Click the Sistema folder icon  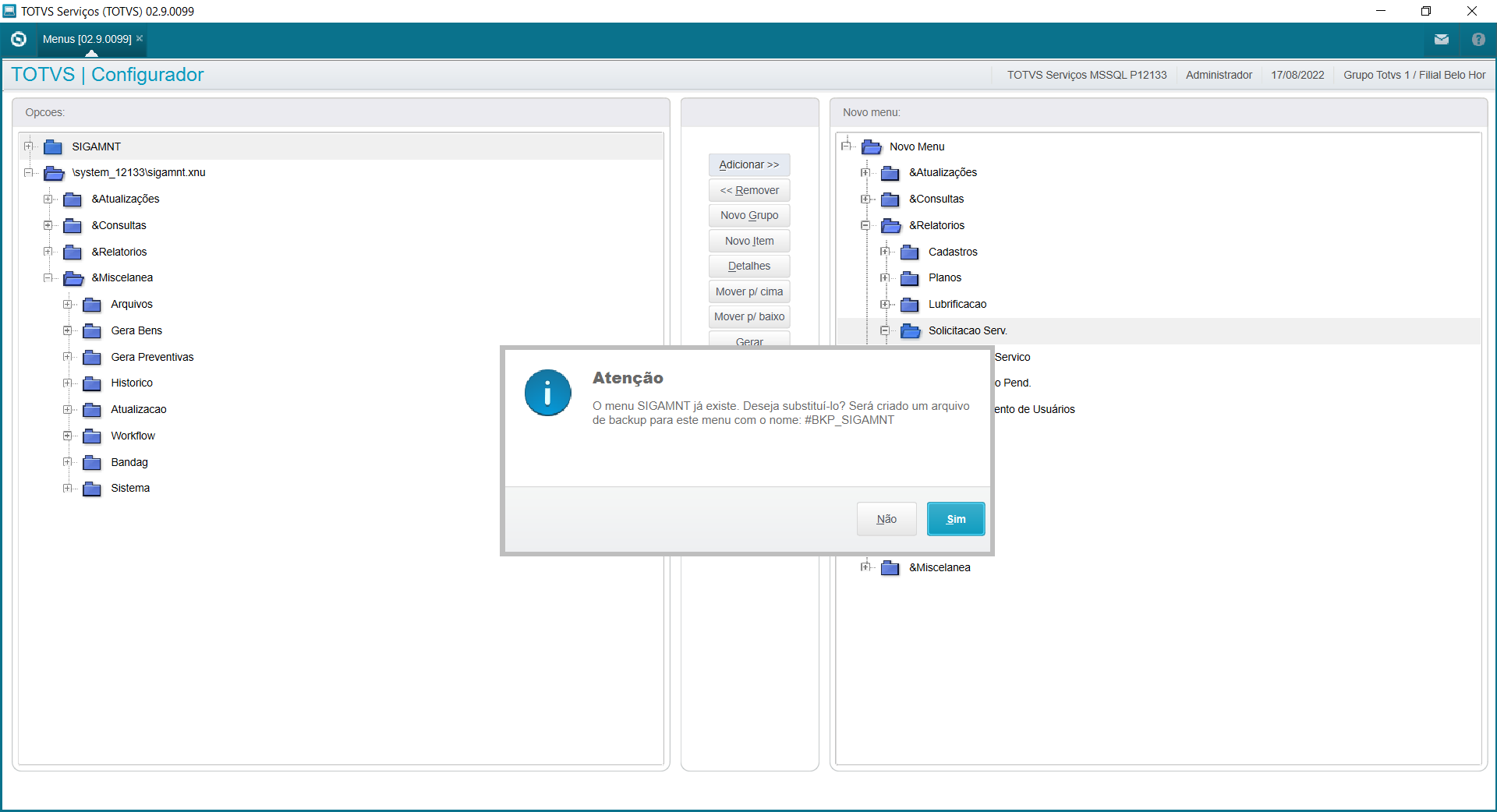(92, 489)
